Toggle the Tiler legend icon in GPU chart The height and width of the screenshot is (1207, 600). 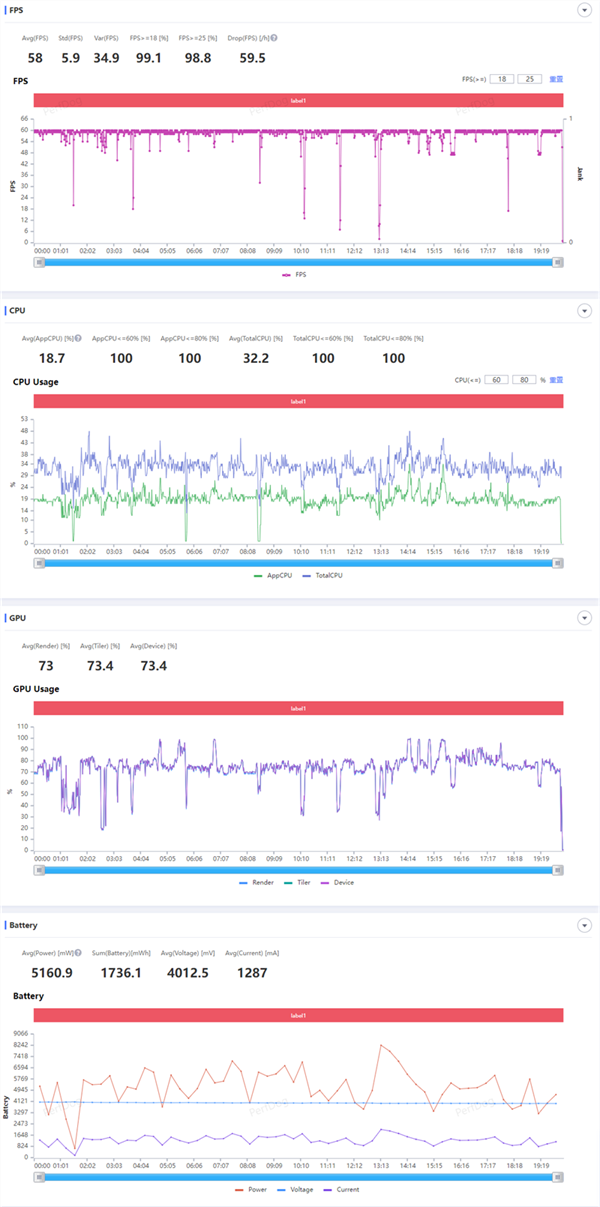[291, 882]
